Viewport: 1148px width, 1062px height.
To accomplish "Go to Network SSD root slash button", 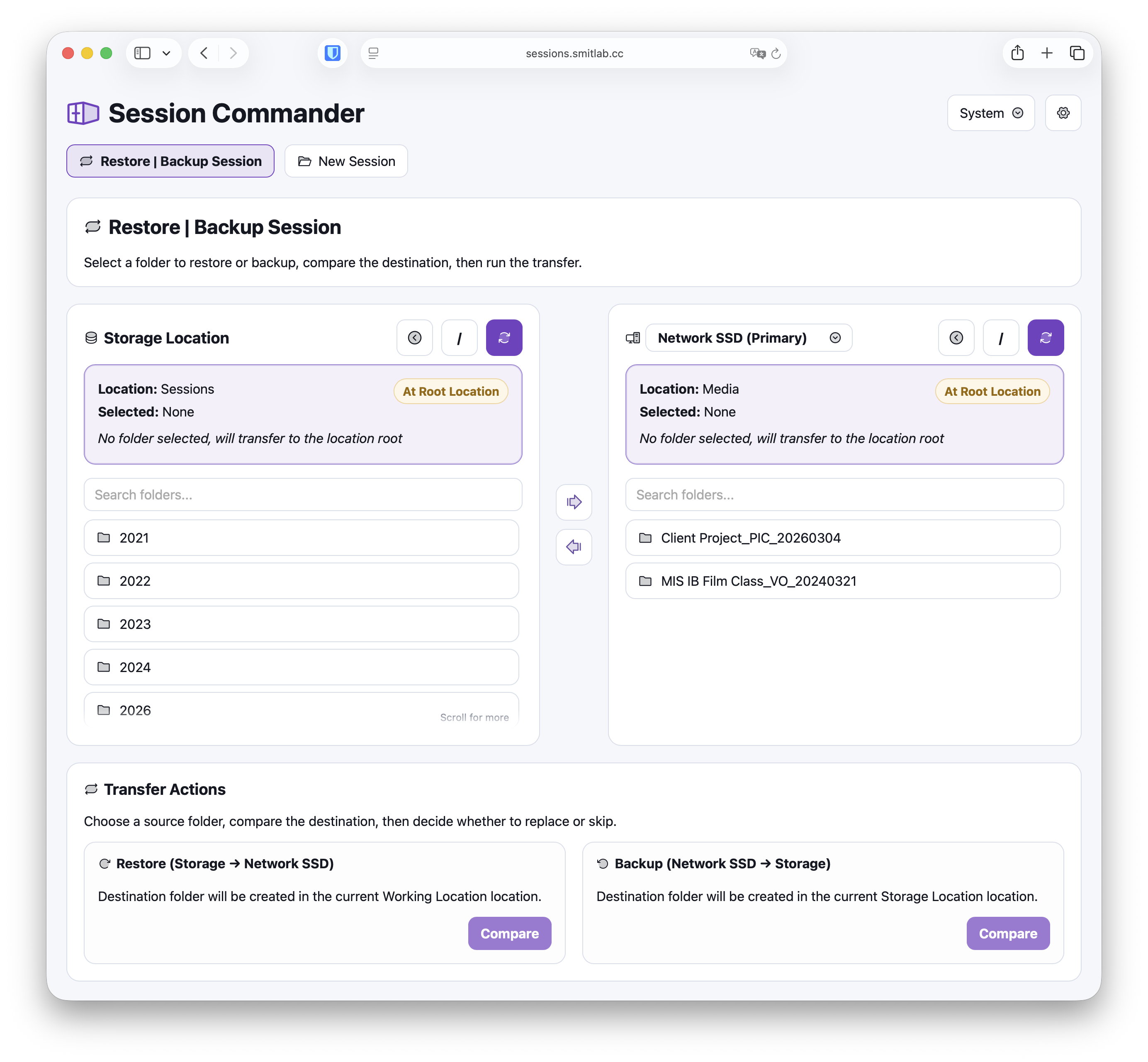I will 1000,338.
